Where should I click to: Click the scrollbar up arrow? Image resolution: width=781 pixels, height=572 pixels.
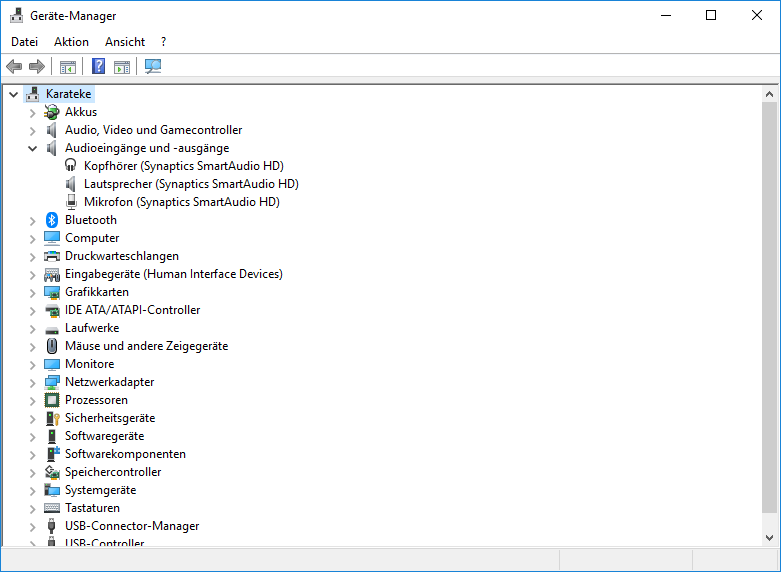(770, 94)
